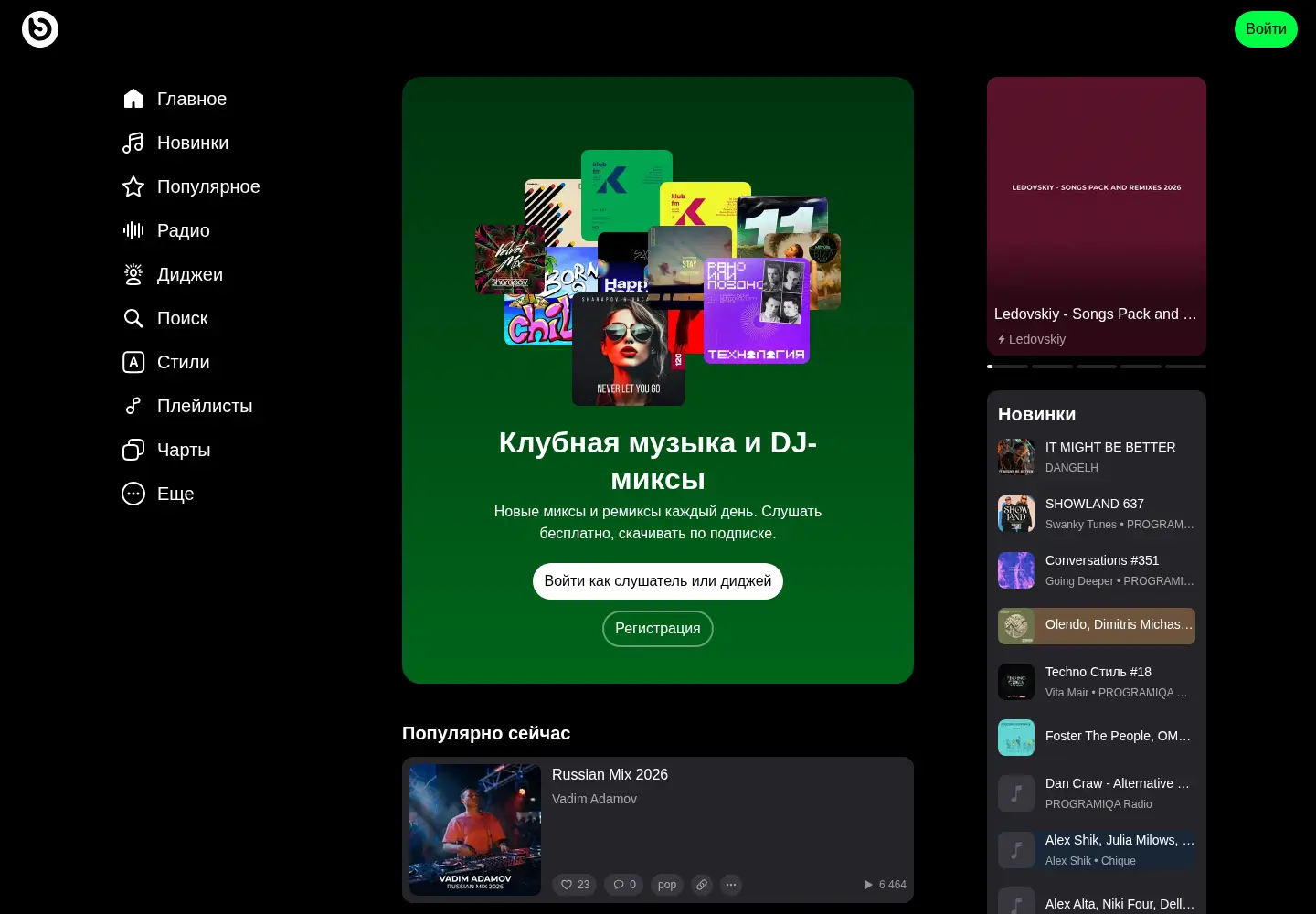The height and width of the screenshot is (914, 1316).
Task: Click the letter A icon beside Стили
Action: pyautogui.click(x=133, y=362)
